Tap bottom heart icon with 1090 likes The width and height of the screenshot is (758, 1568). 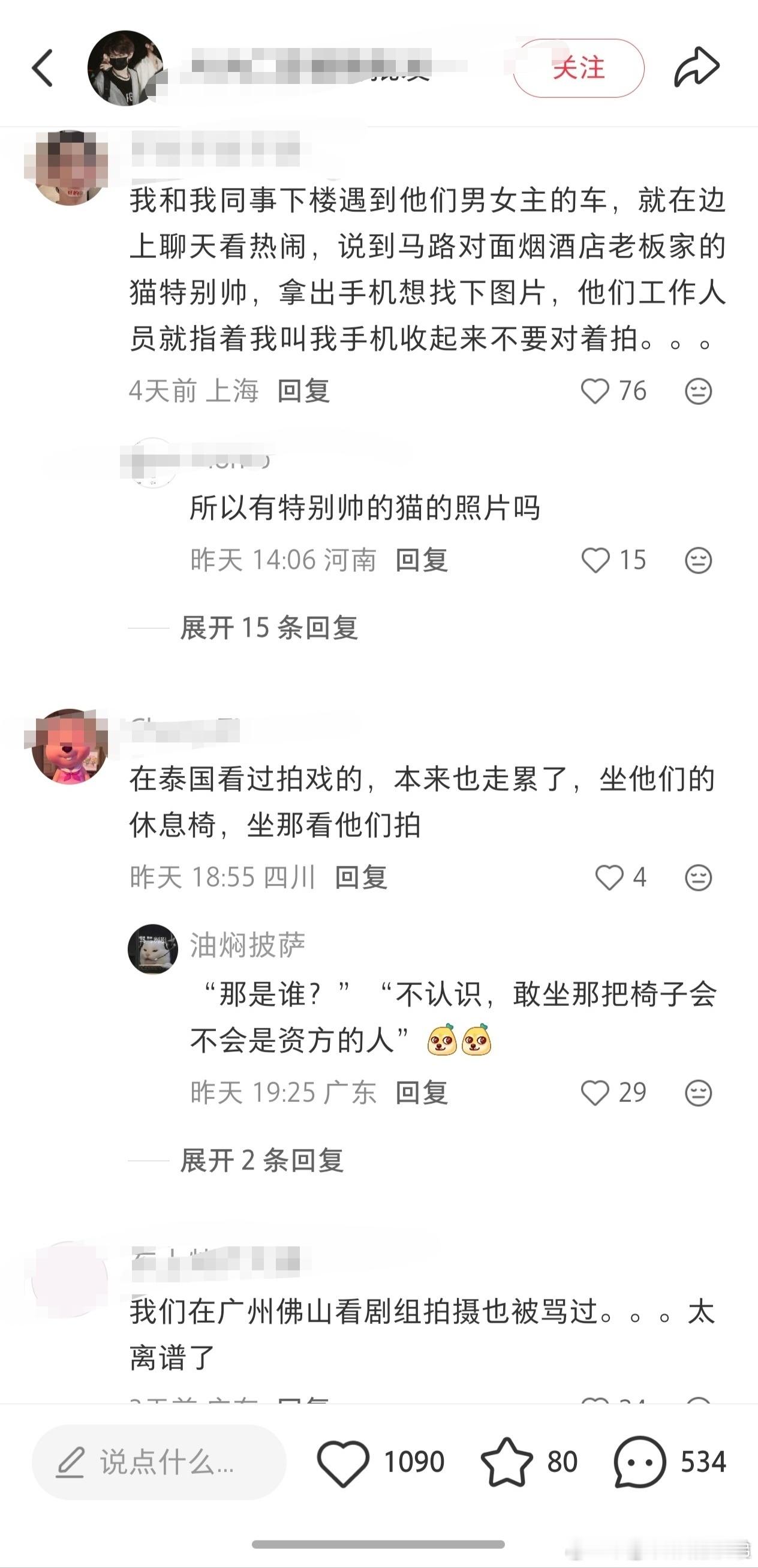(343, 1462)
